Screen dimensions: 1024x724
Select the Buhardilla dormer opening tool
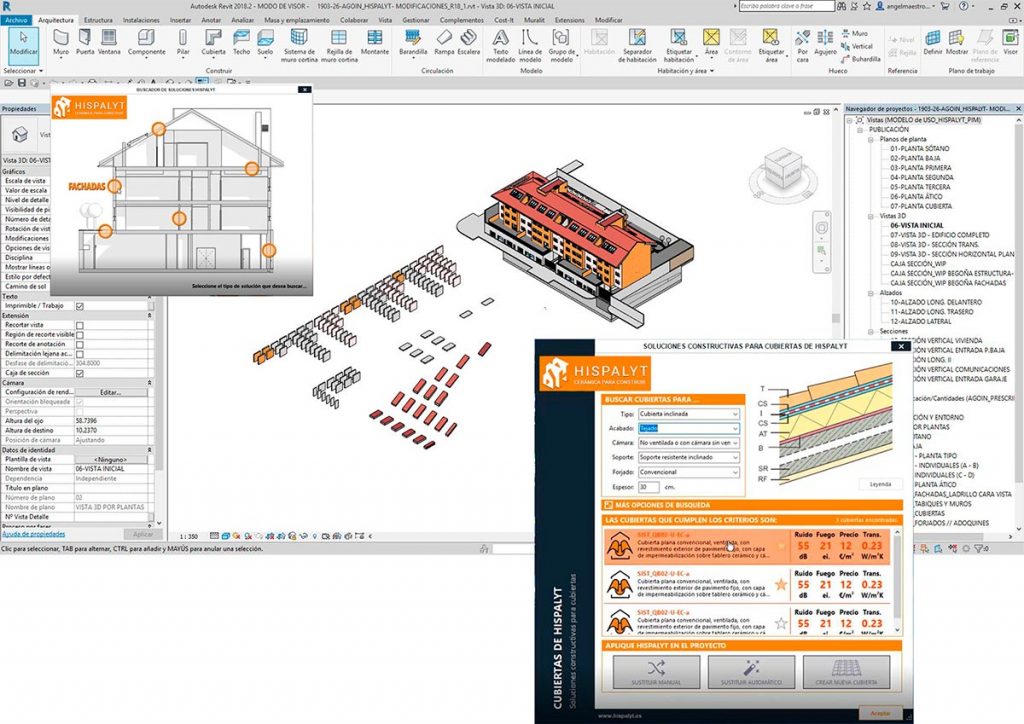861,59
